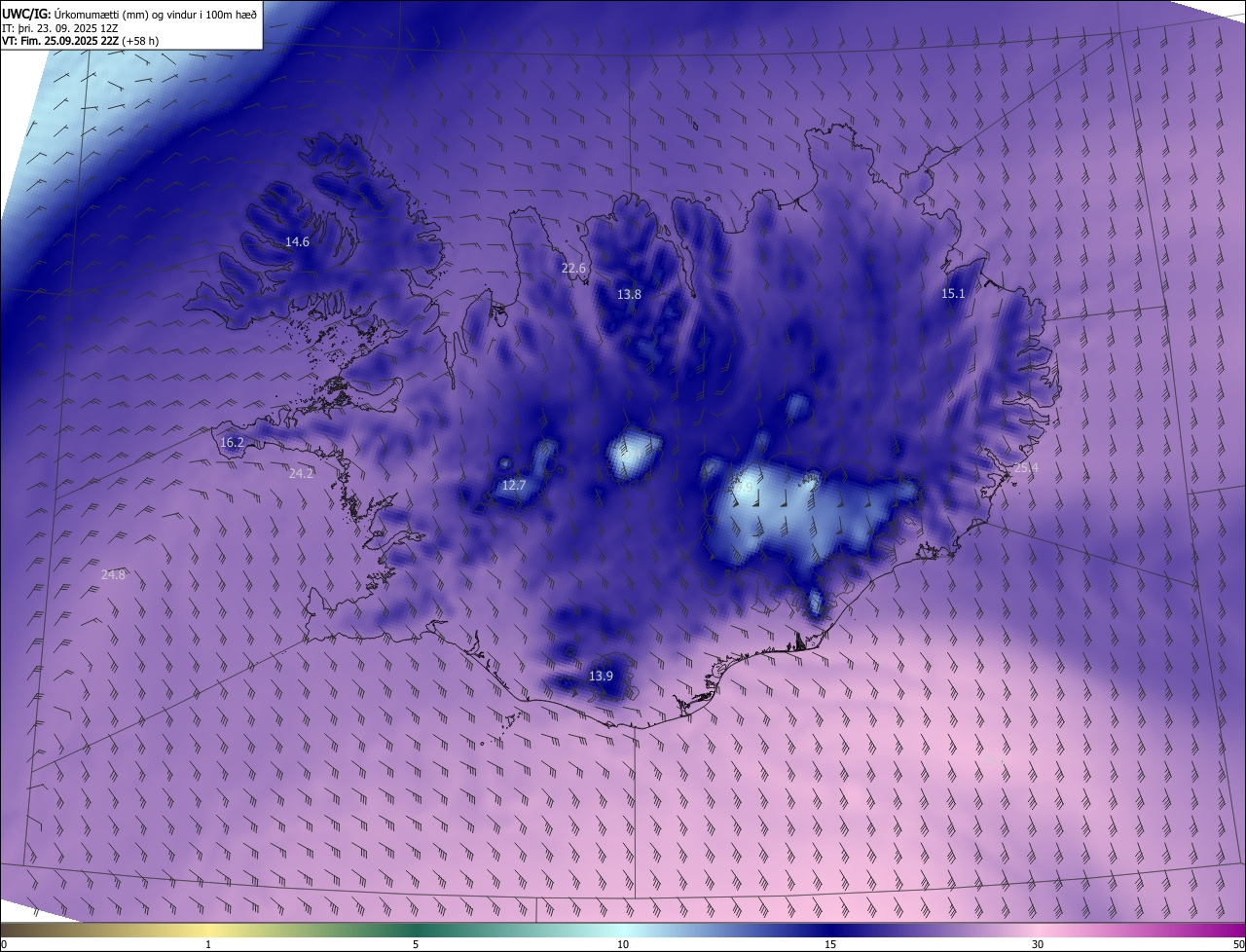Screen dimensions: 1246x952
Task: Click the 16.2 value at the western peninsula tip
Action: (x=232, y=443)
